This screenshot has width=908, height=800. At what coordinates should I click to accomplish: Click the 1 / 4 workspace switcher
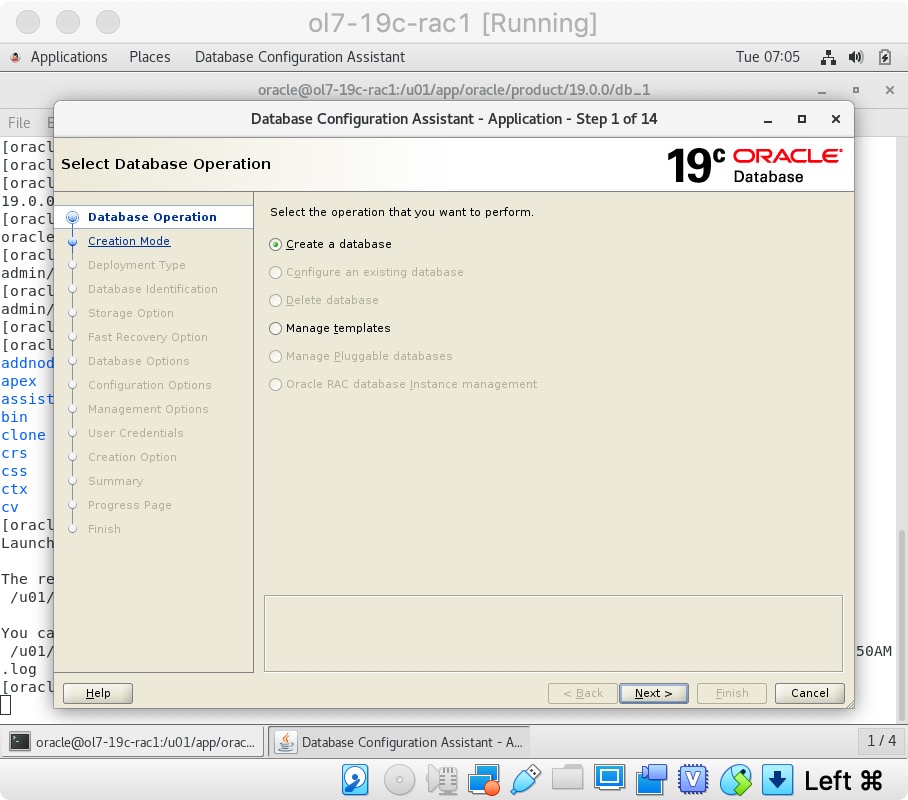(881, 740)
